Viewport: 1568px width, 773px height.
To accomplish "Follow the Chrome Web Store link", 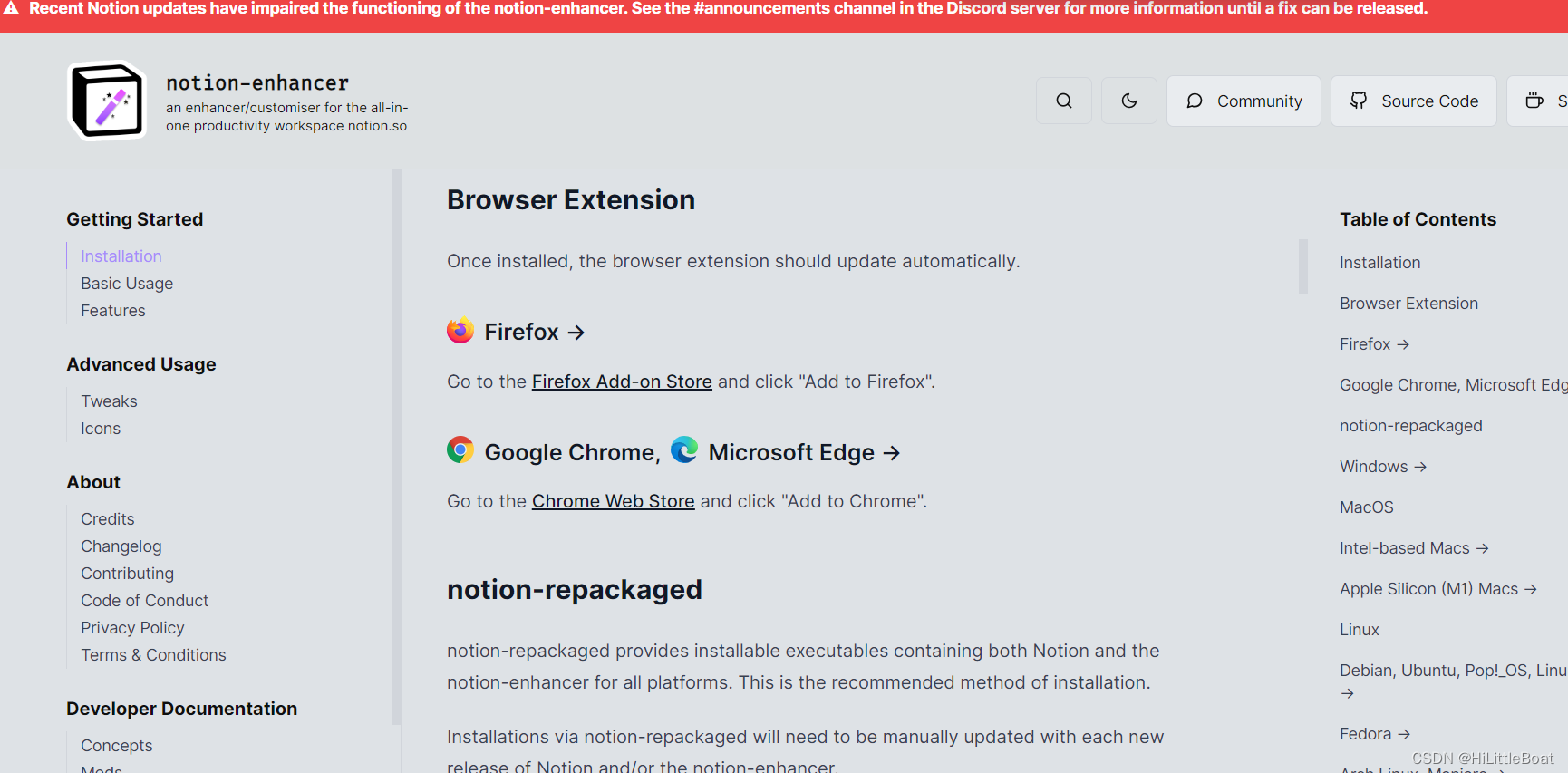I will (x=614, y=501).
